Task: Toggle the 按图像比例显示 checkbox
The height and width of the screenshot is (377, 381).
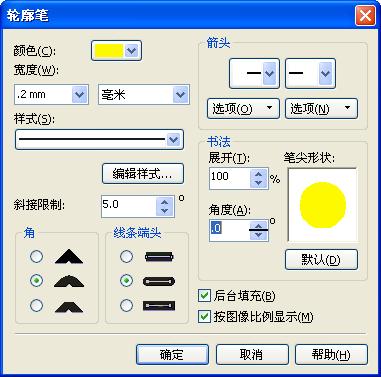Action: click(x=204, y=316)
